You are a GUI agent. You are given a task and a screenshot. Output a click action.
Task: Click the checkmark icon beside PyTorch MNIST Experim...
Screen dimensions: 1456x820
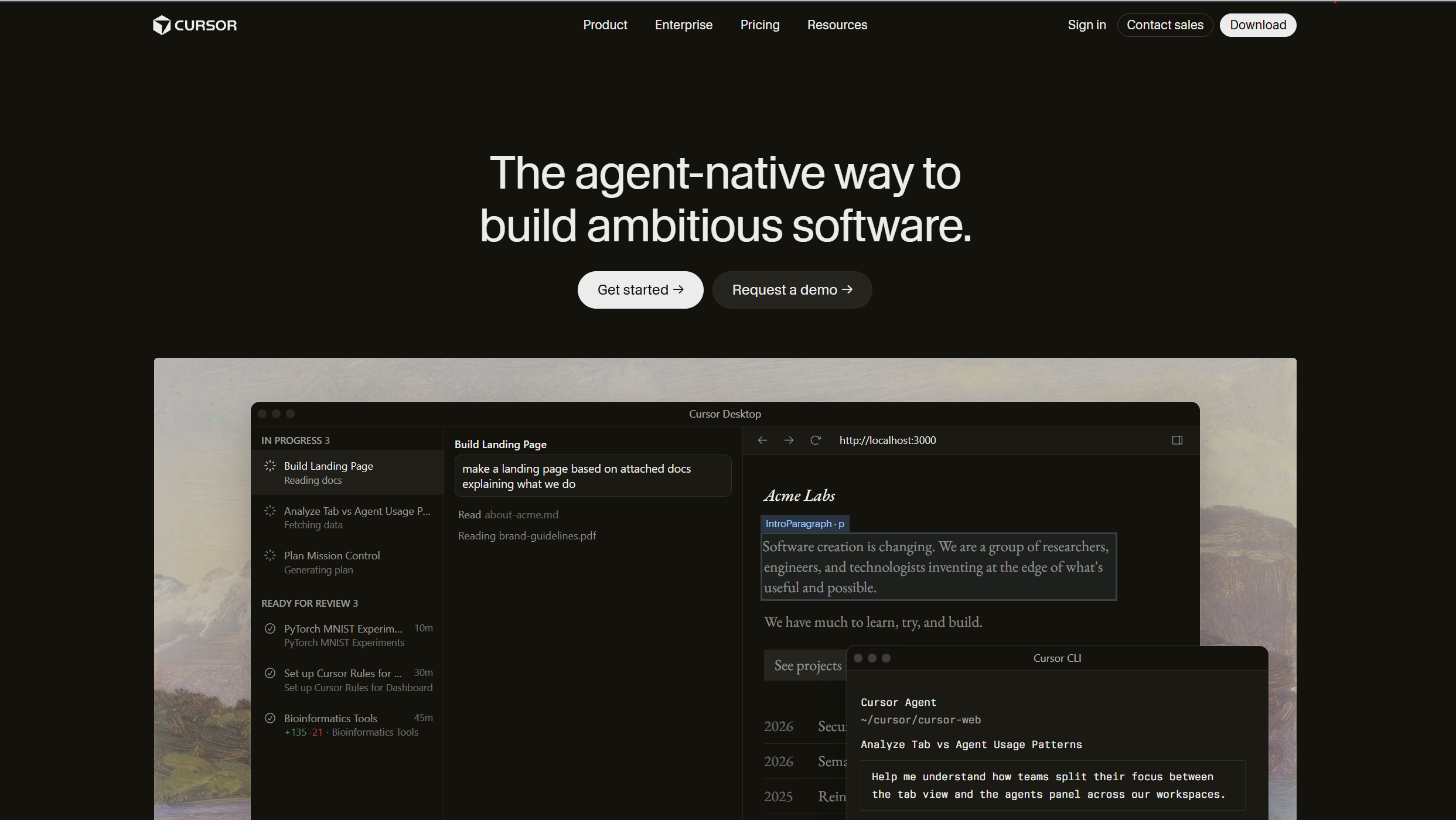(270, 628)
